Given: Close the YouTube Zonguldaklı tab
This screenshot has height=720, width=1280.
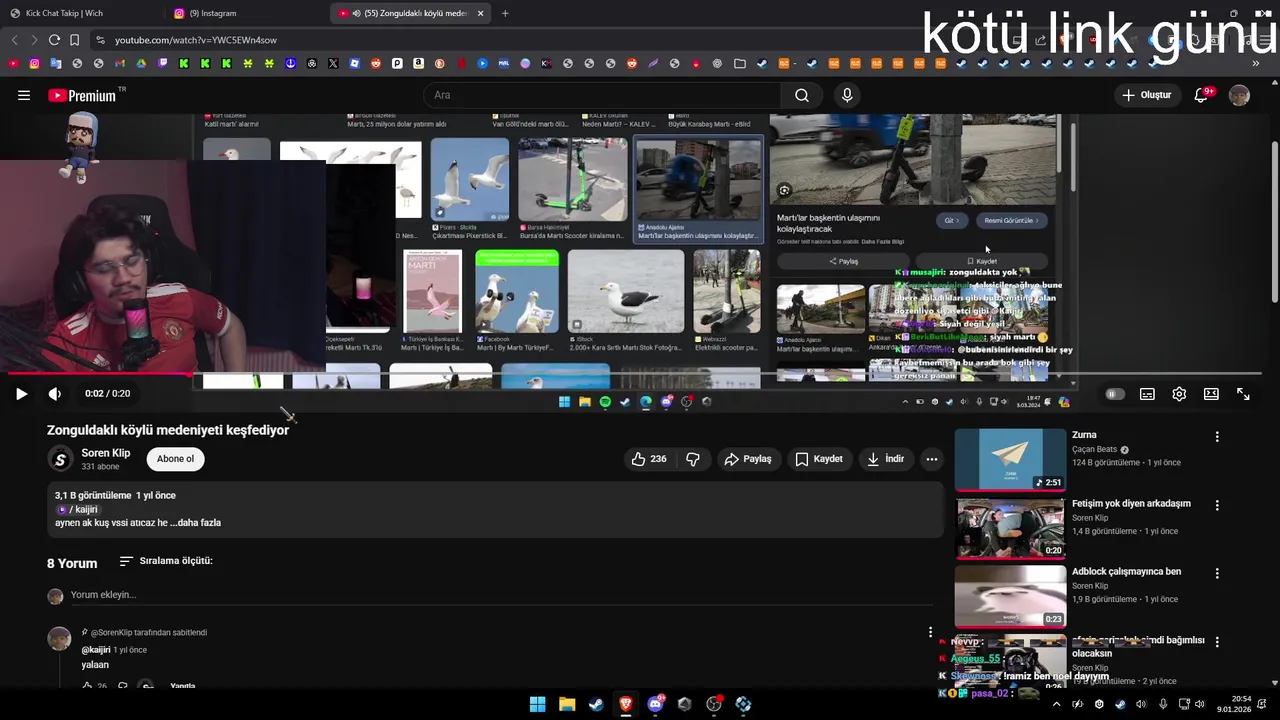Looking at the screenshot, I should tap(481, 13).
